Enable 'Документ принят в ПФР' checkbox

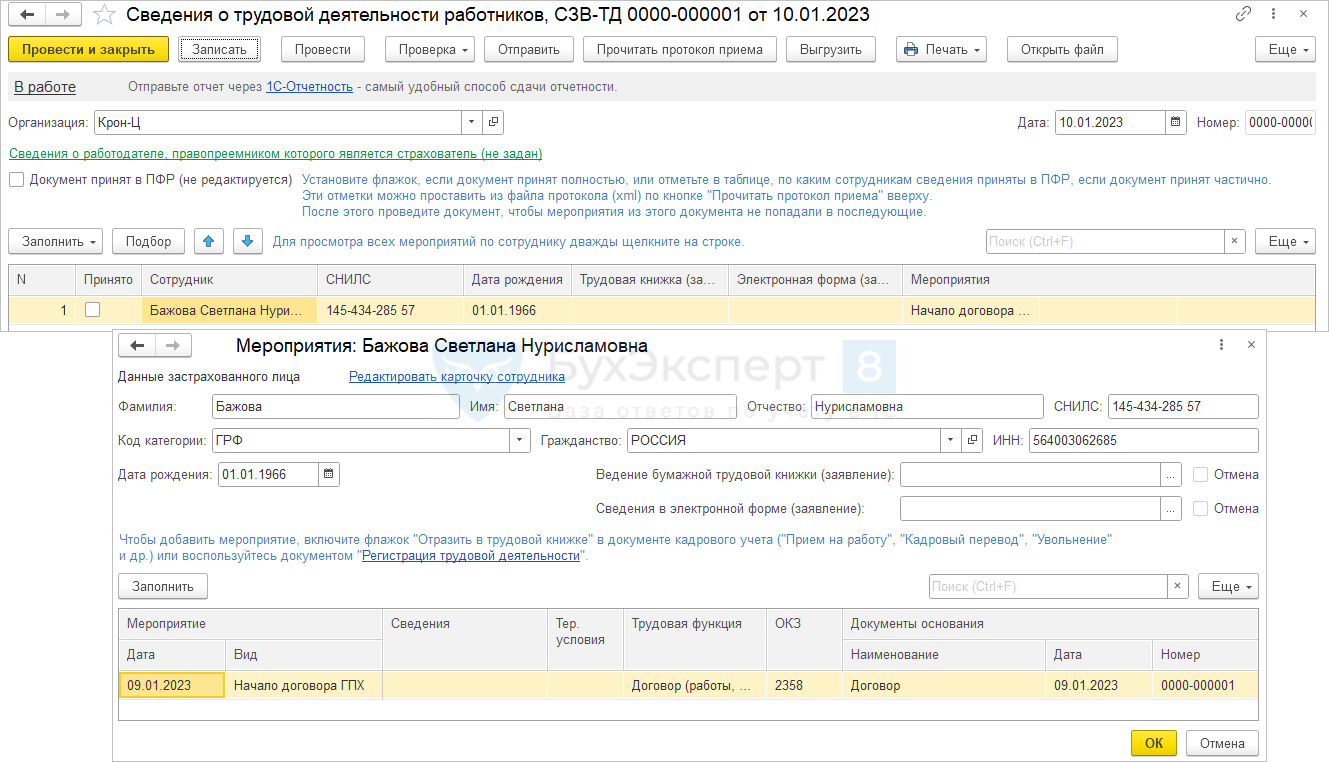[x=17, y=180]
